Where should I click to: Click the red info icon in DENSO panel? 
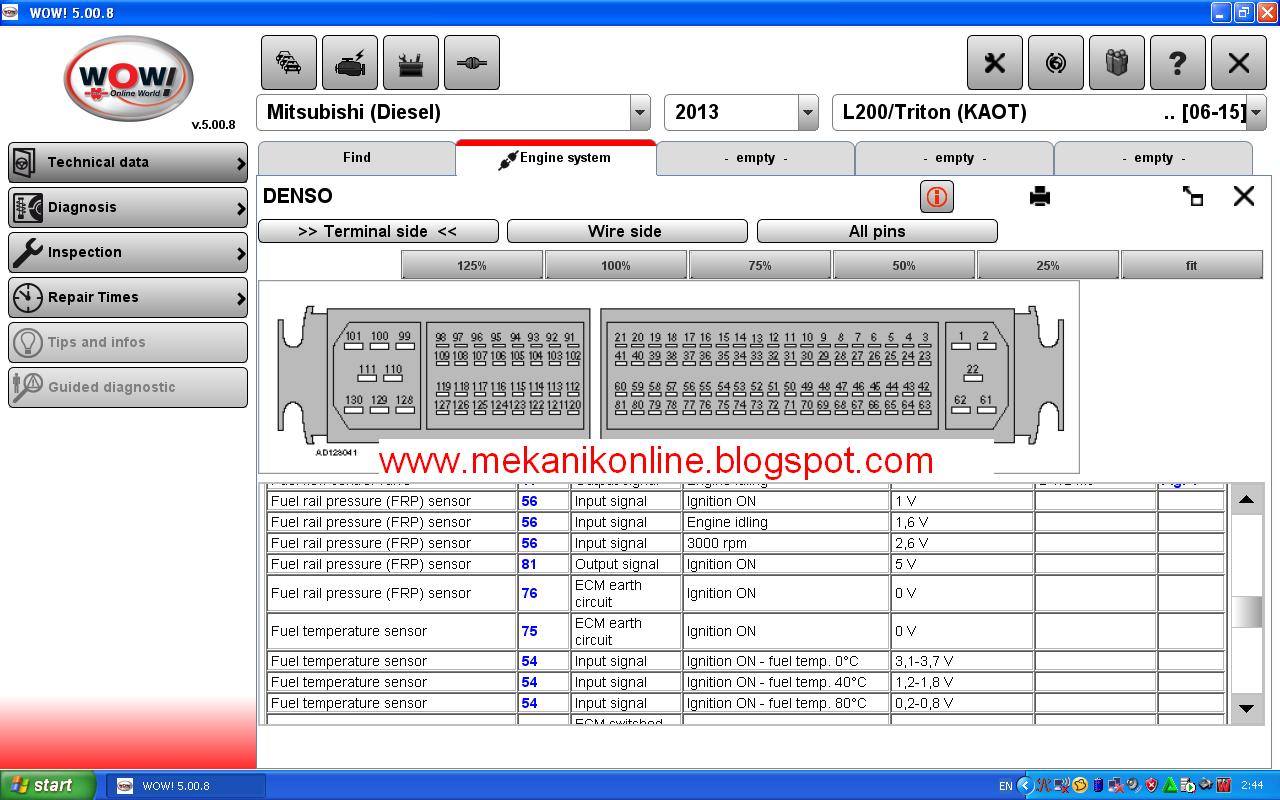937,196
